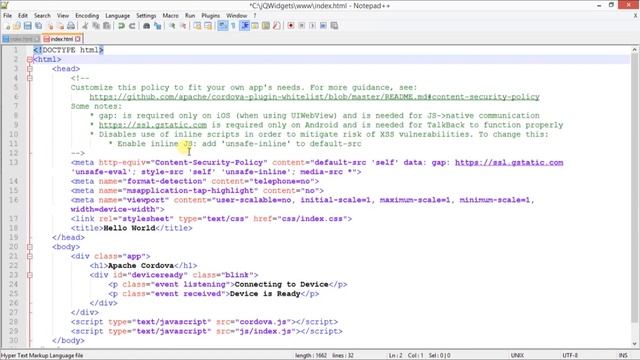Switch to the first inactive document tab
640x360 pixels.
click(x=21, y=39)
